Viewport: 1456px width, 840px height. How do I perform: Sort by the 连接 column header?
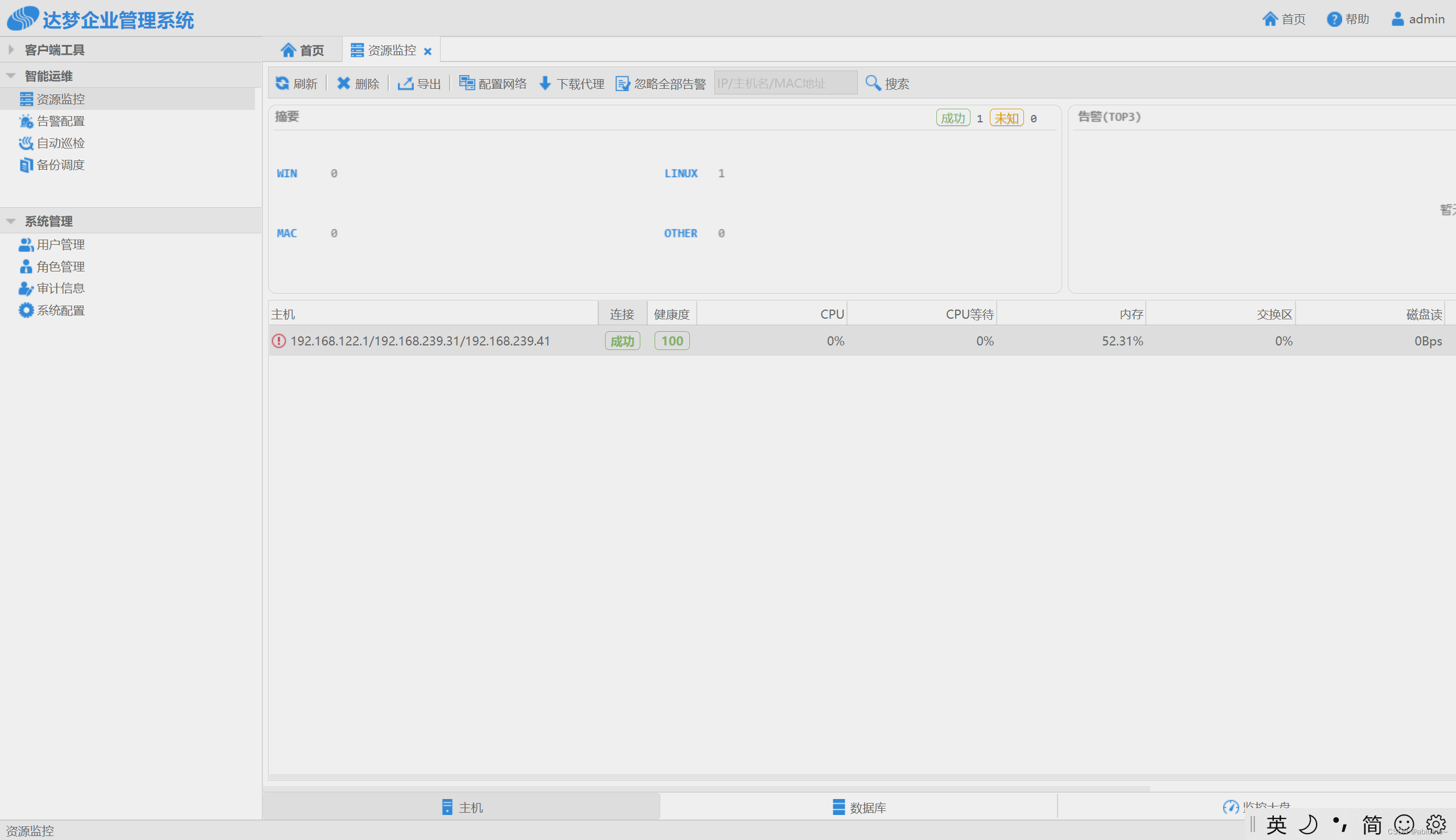623,314
